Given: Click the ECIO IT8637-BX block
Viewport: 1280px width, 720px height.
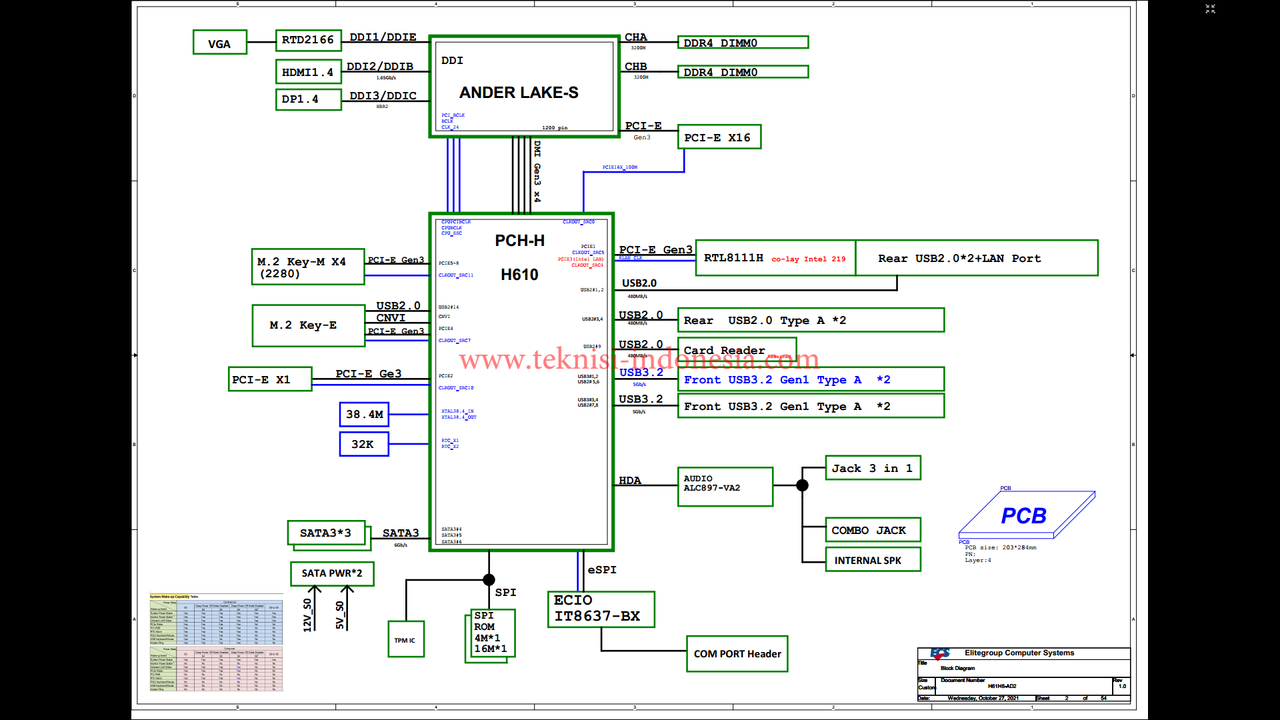Looking at the screenshot, I should tap(601, 609).
